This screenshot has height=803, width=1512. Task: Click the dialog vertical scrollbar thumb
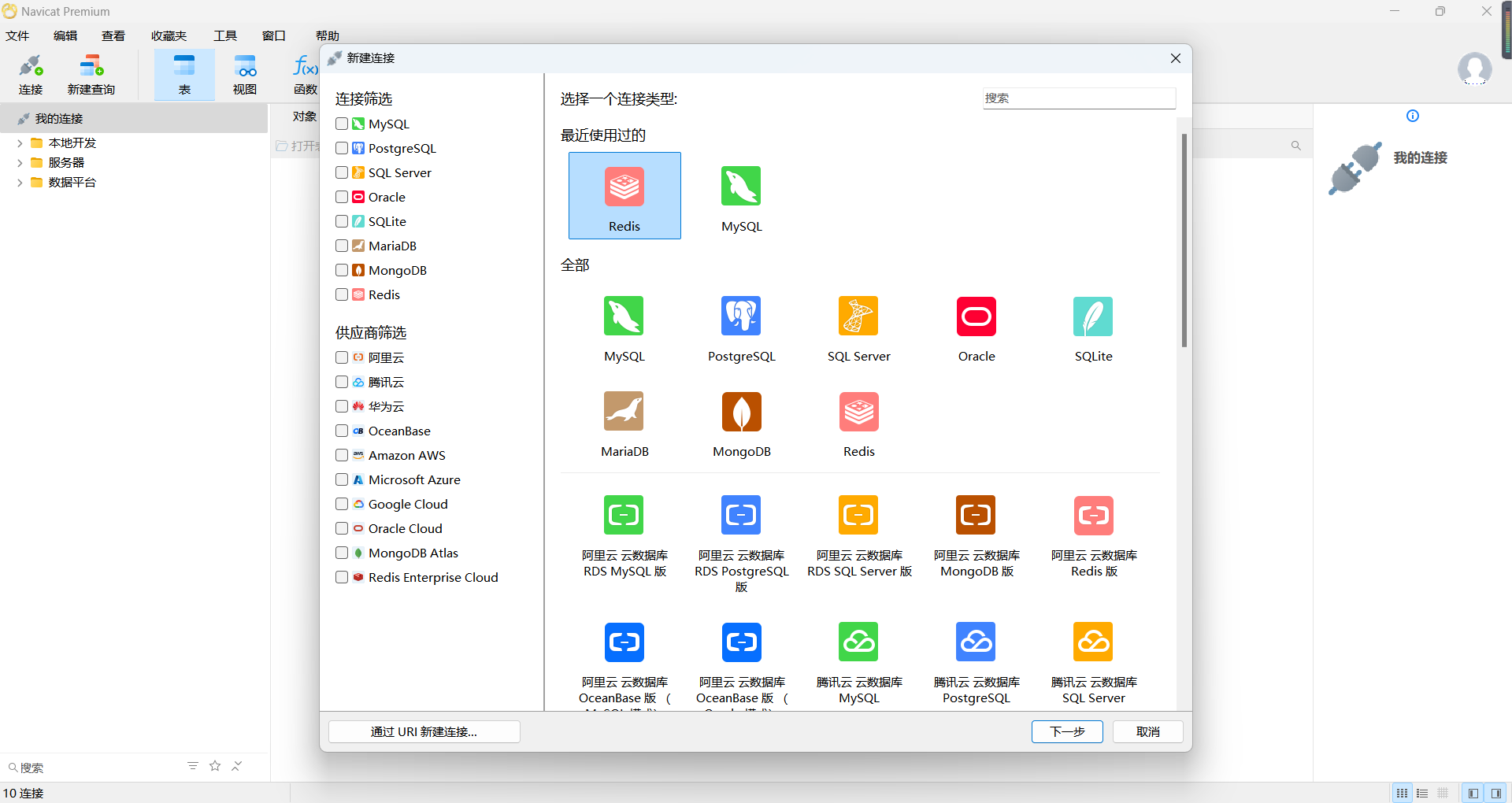click(x=1184, y=240)
